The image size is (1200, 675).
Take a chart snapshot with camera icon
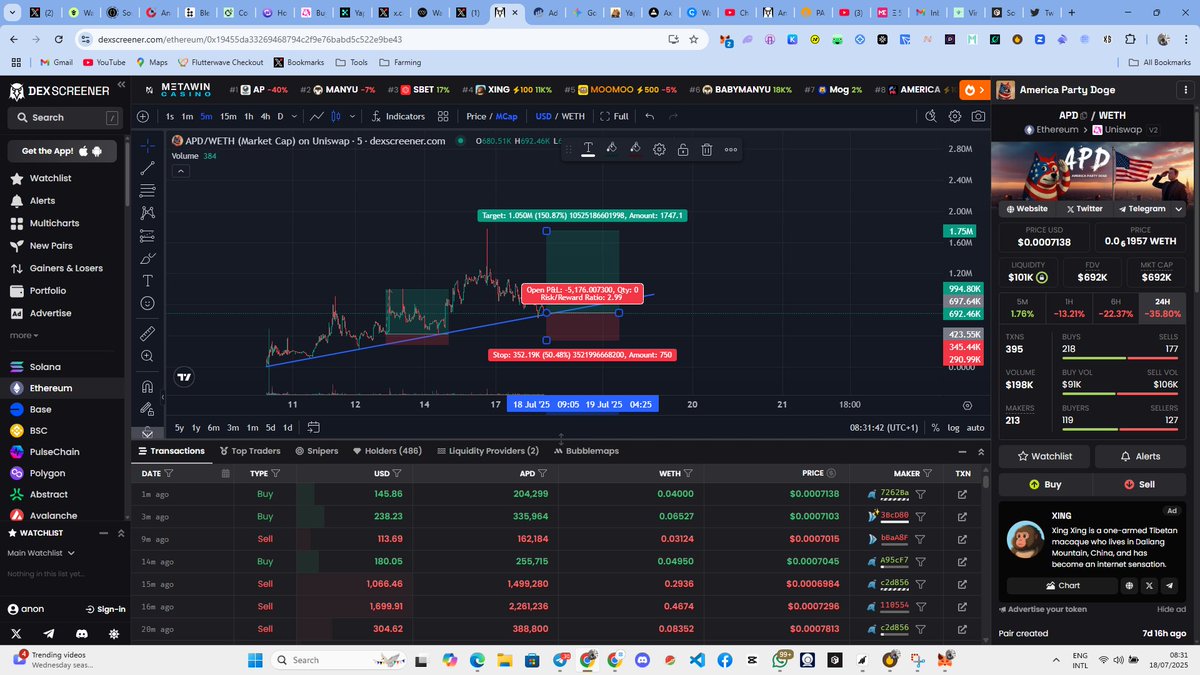point(978,116)
